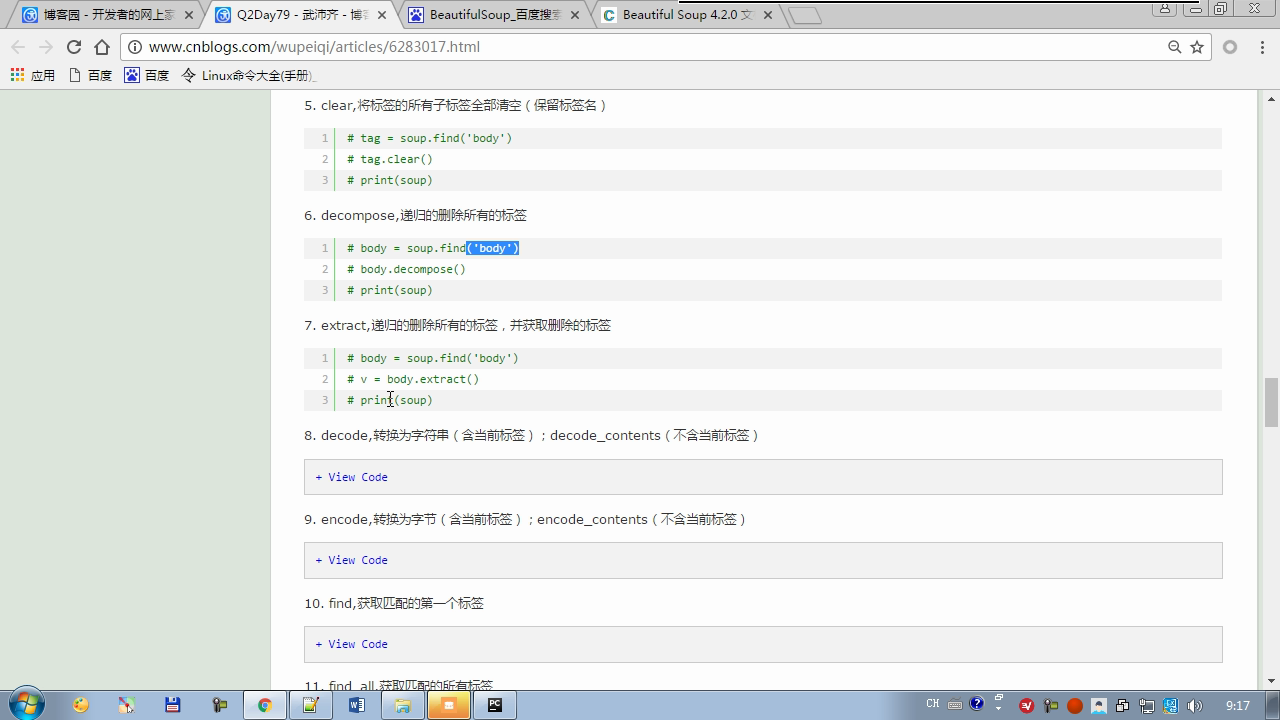Screen dimensions: 1280x720
Task: Click the zoom magnifier icon in address bar
Action: click(x=1175, y=47)
